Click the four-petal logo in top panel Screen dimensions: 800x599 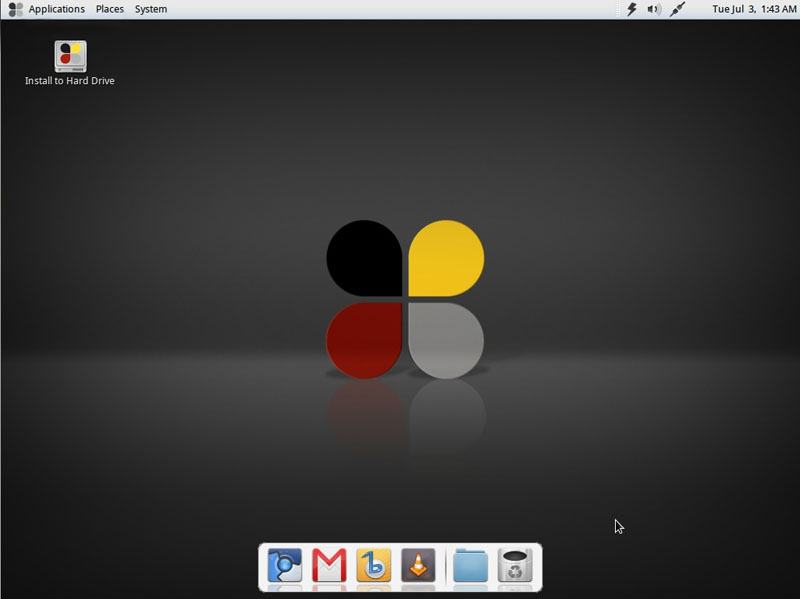[x=15, y=9]
